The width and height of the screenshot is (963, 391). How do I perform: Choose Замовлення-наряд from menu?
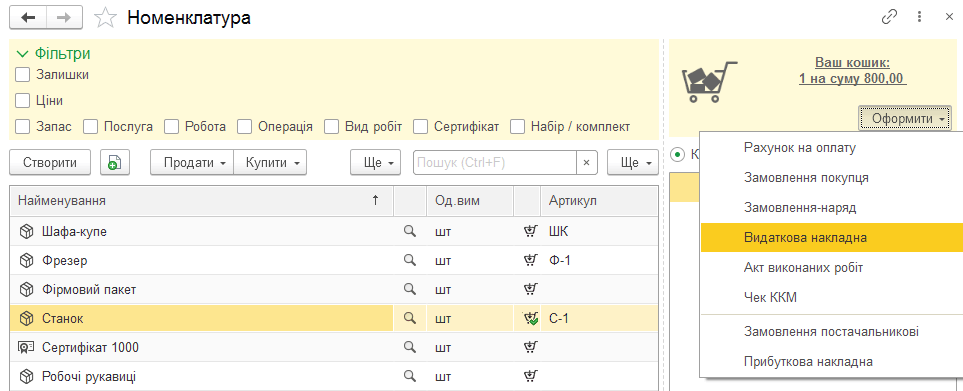coord(832,207)
